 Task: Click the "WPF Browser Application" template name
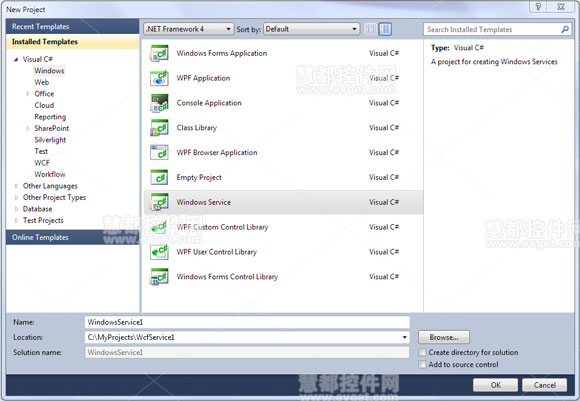click(x=217, y=152)
